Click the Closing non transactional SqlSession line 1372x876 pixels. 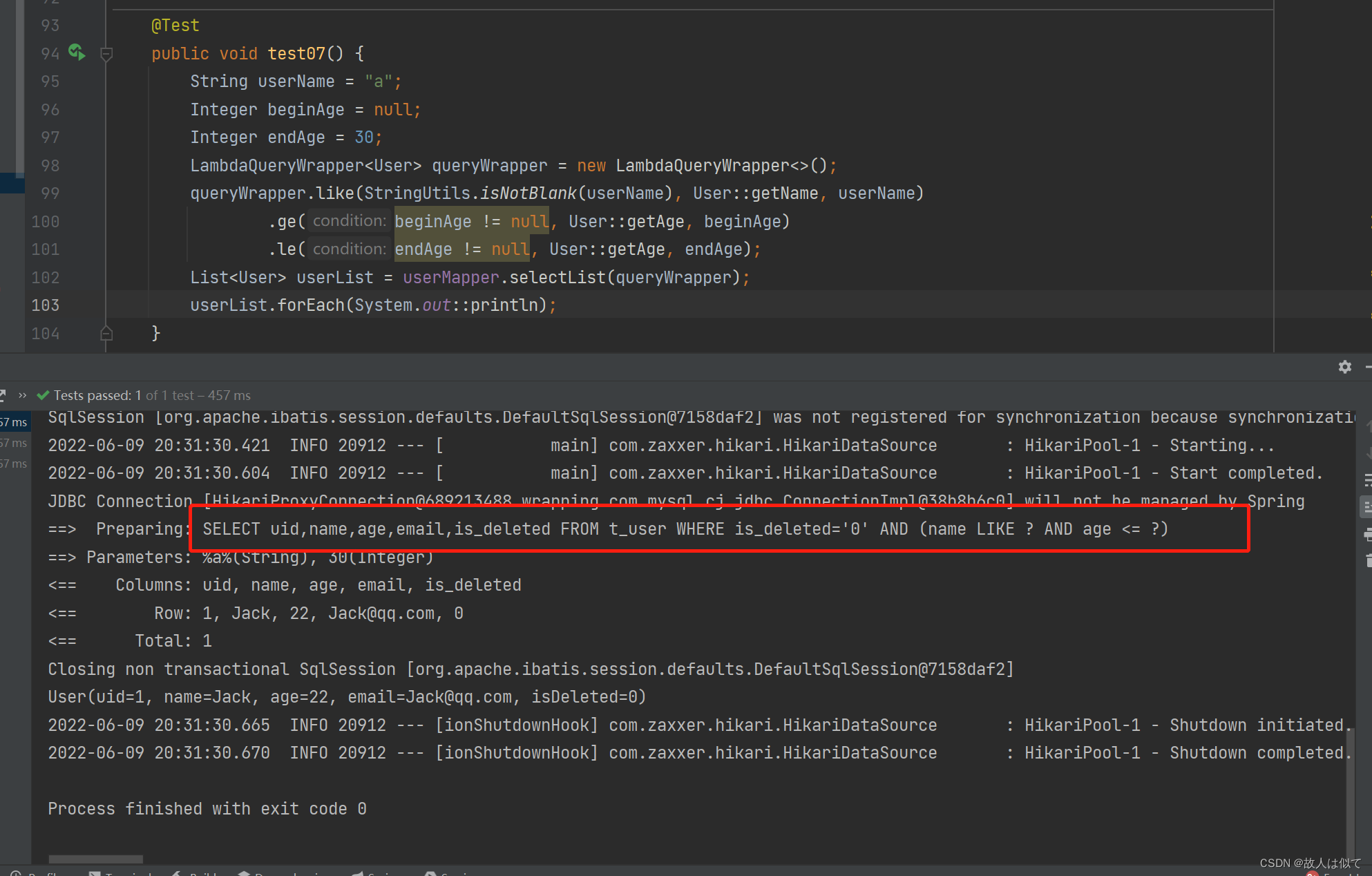click(531, 669)
